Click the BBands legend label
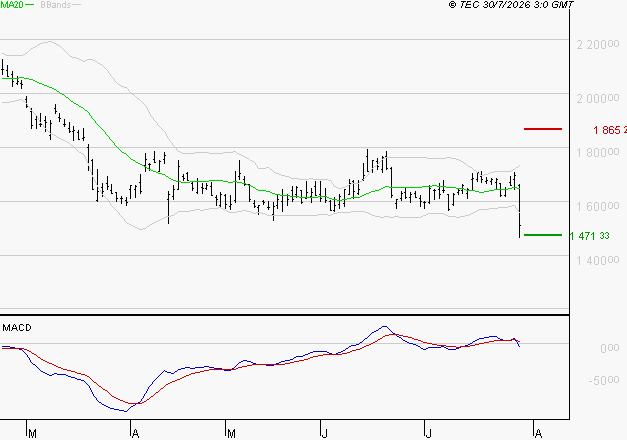 pyautogui.click(x=56, y=5)
